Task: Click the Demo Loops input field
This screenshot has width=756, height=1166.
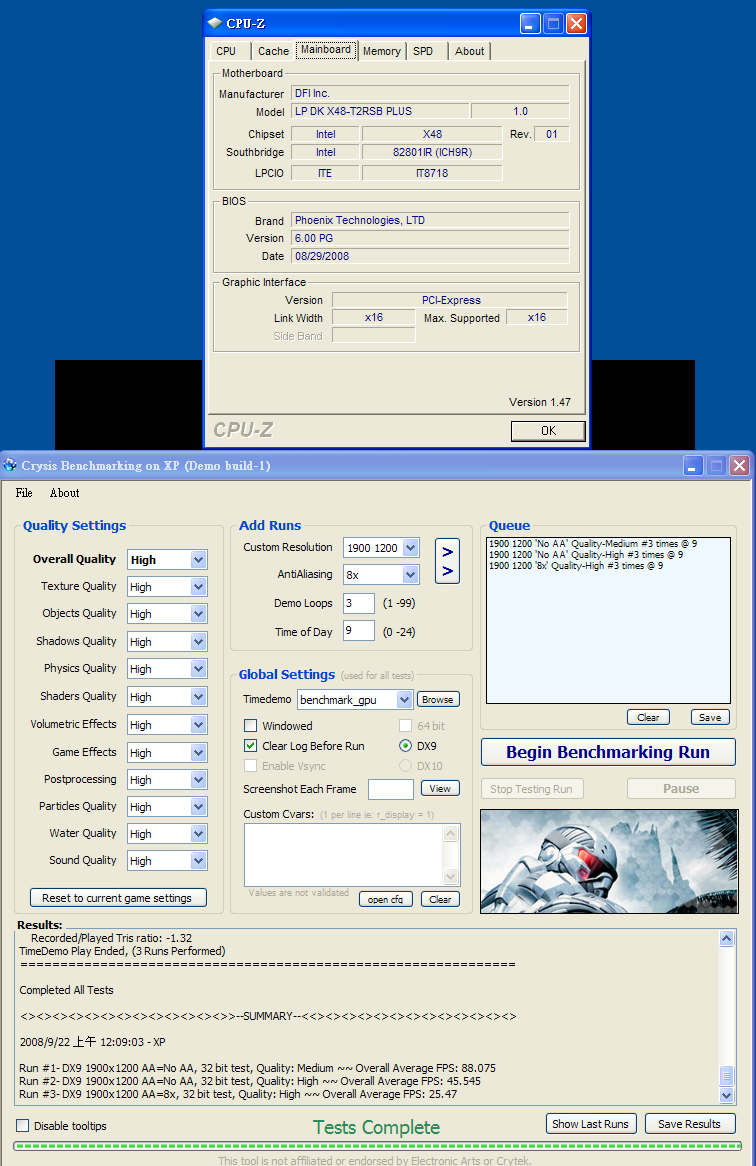Action: coord(358,604)
